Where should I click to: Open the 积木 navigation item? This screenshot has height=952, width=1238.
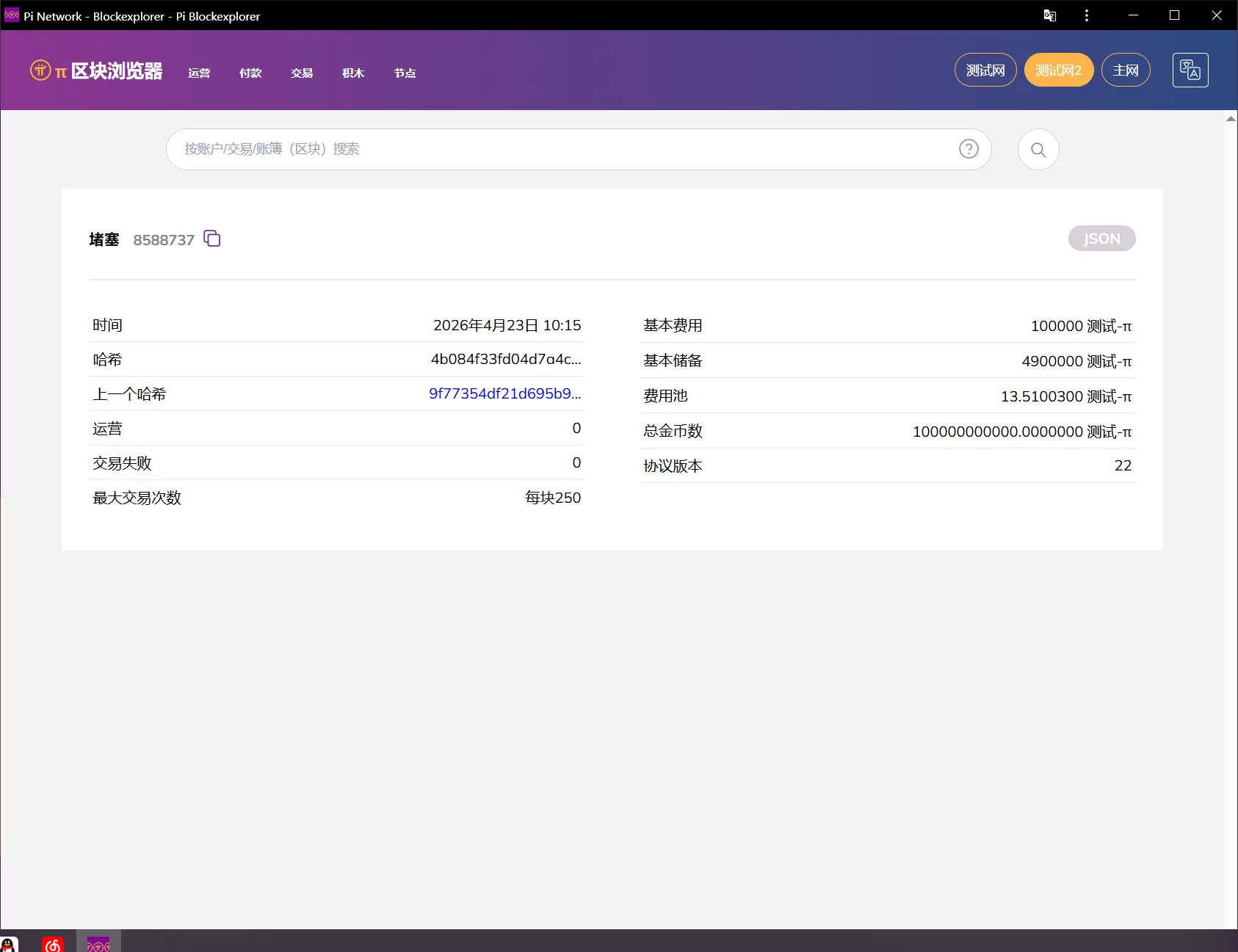(x=353, y=73)
